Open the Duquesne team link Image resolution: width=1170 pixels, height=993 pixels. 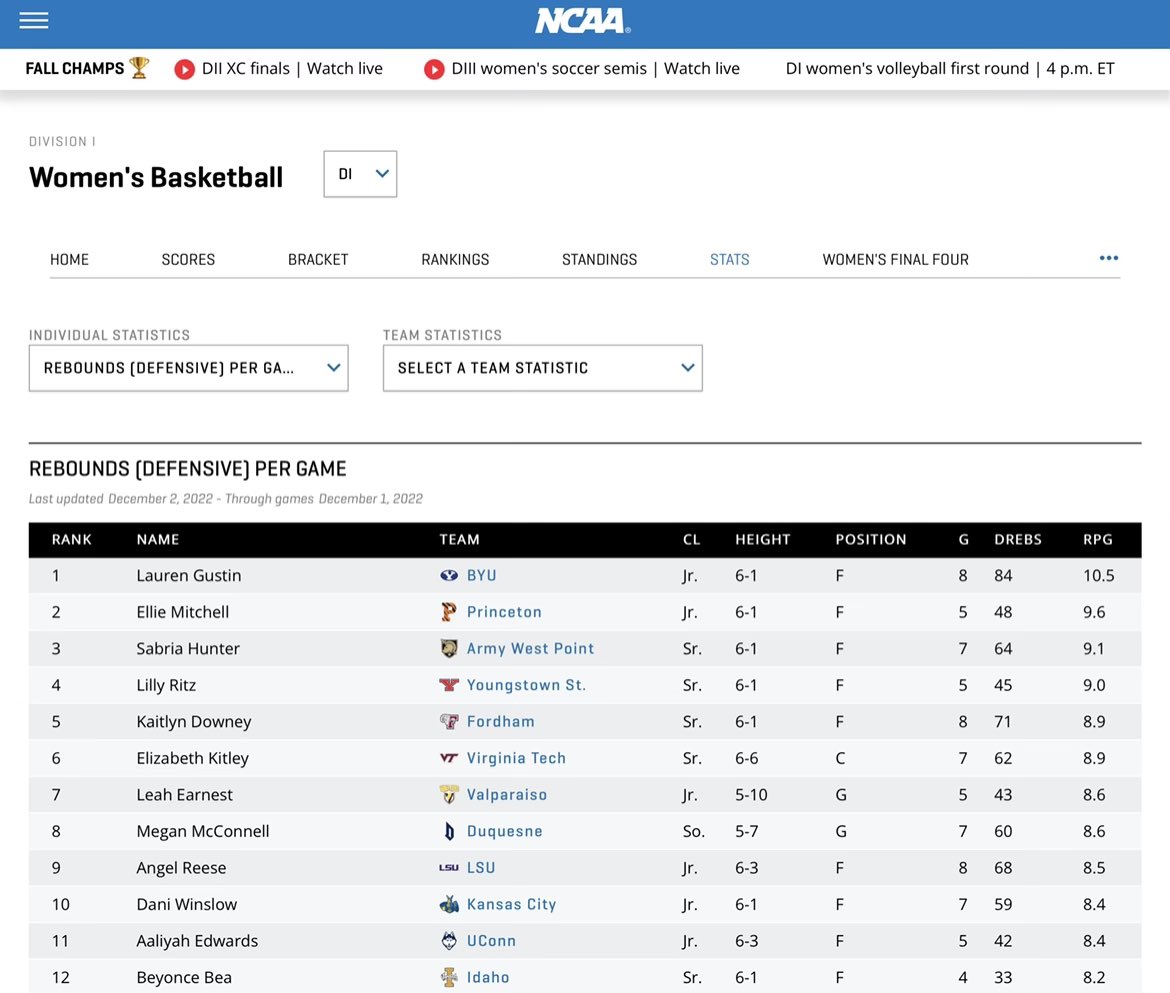(504, 831)
